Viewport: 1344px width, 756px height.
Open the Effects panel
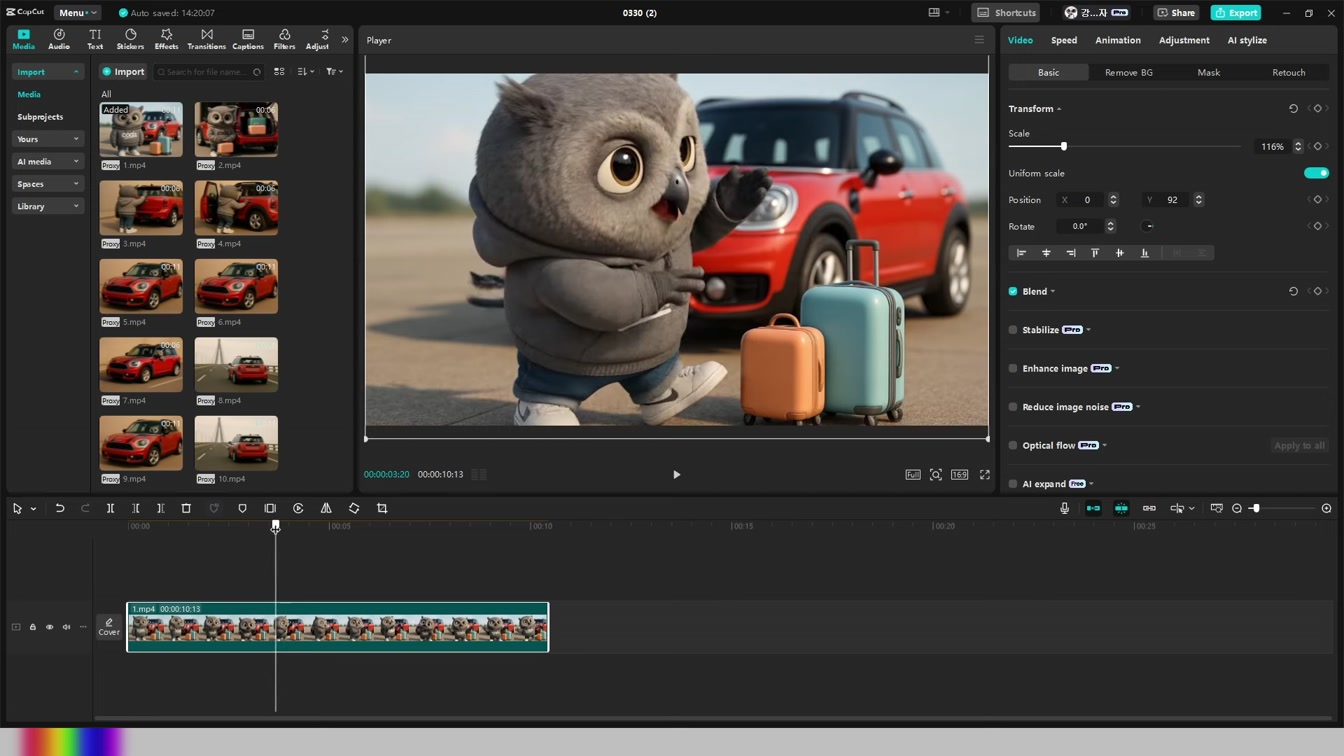(x=166, y=39)
